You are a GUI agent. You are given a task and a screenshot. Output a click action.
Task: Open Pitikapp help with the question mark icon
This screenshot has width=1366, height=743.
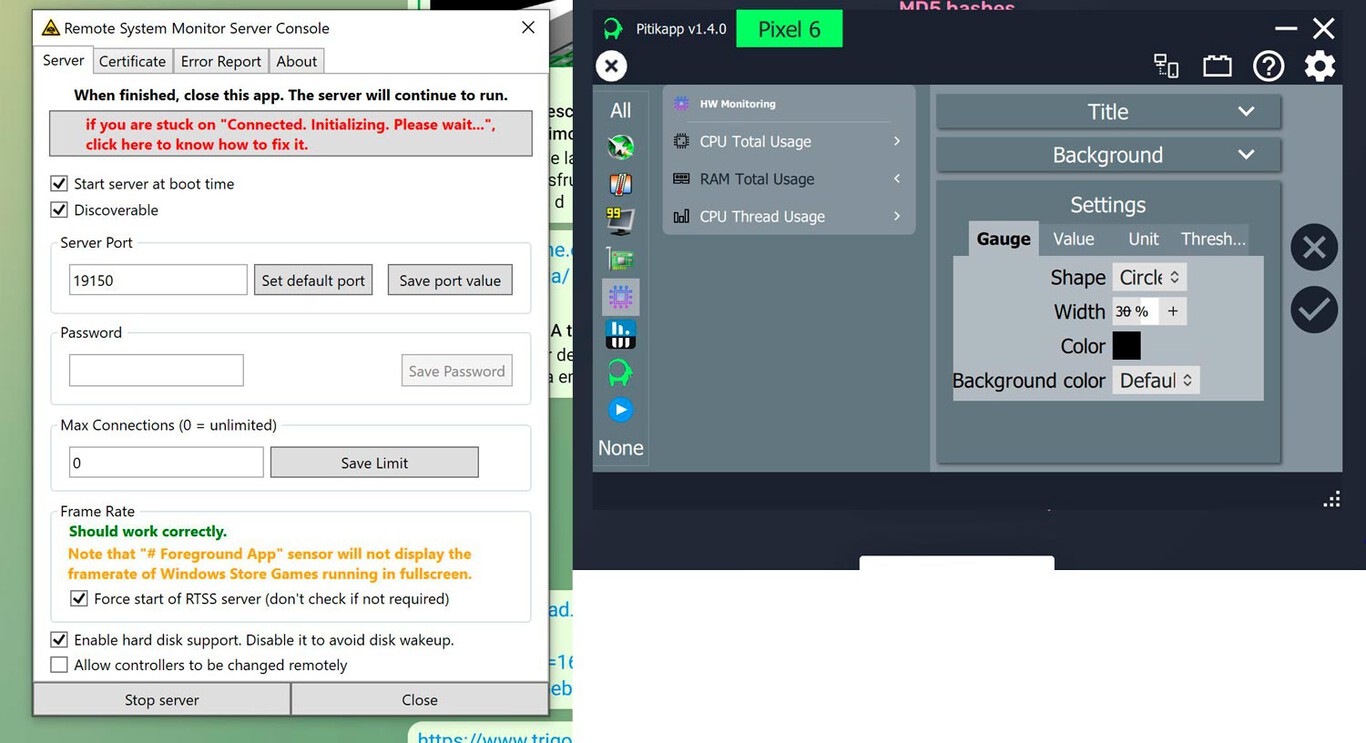point(1268,65)
